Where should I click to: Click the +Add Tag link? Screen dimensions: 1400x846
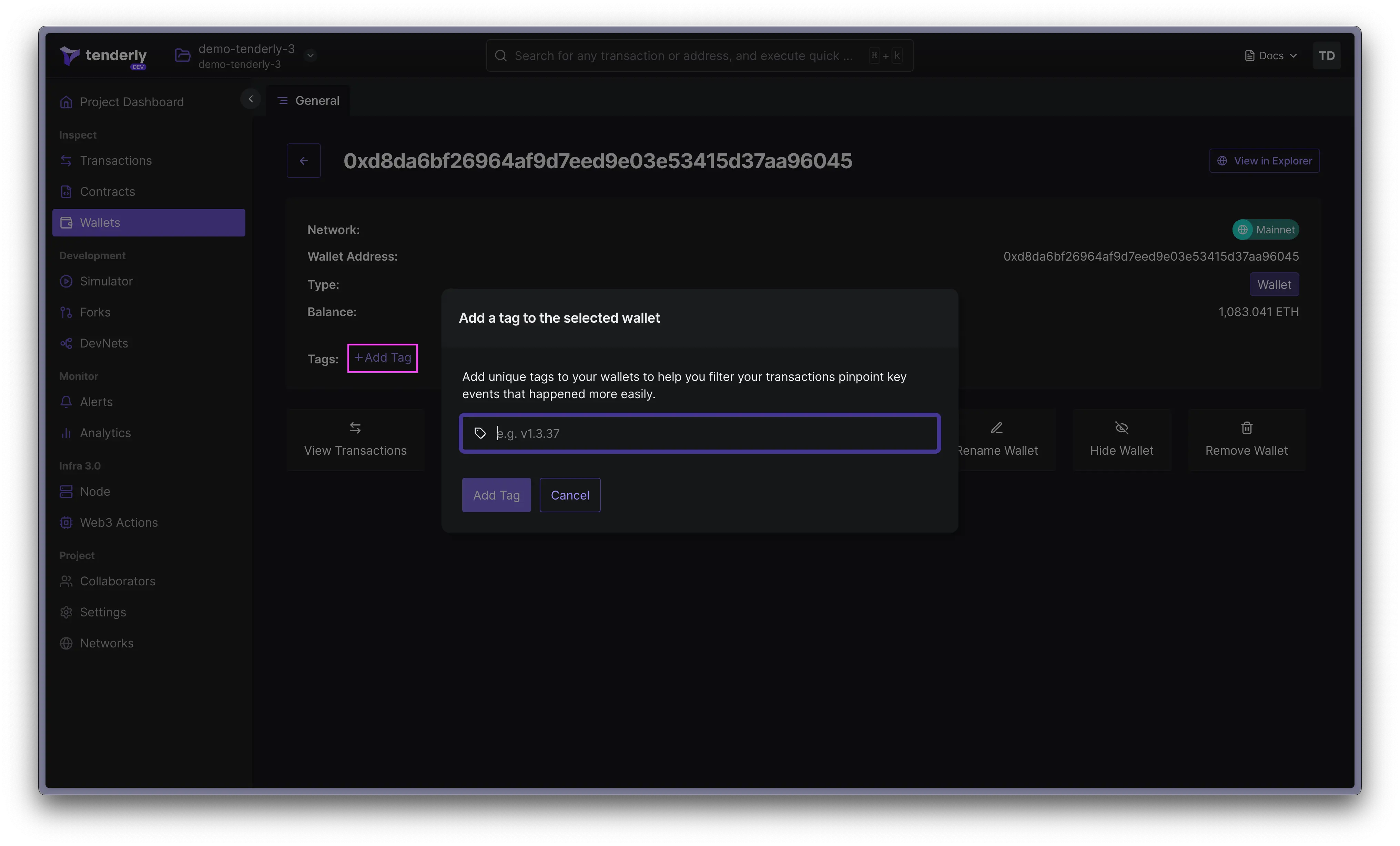[382, 358]
